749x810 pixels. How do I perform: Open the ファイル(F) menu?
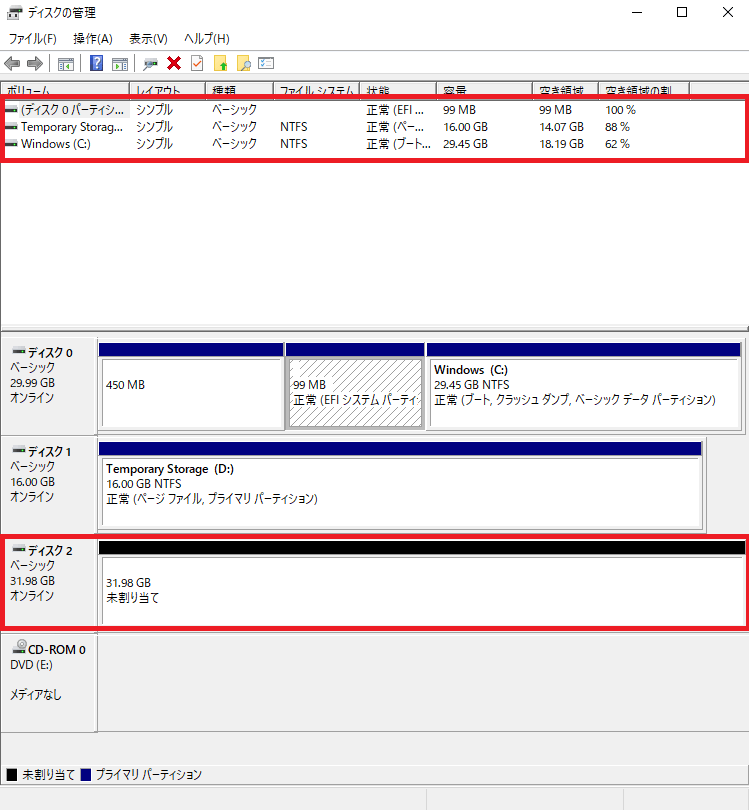32,38
